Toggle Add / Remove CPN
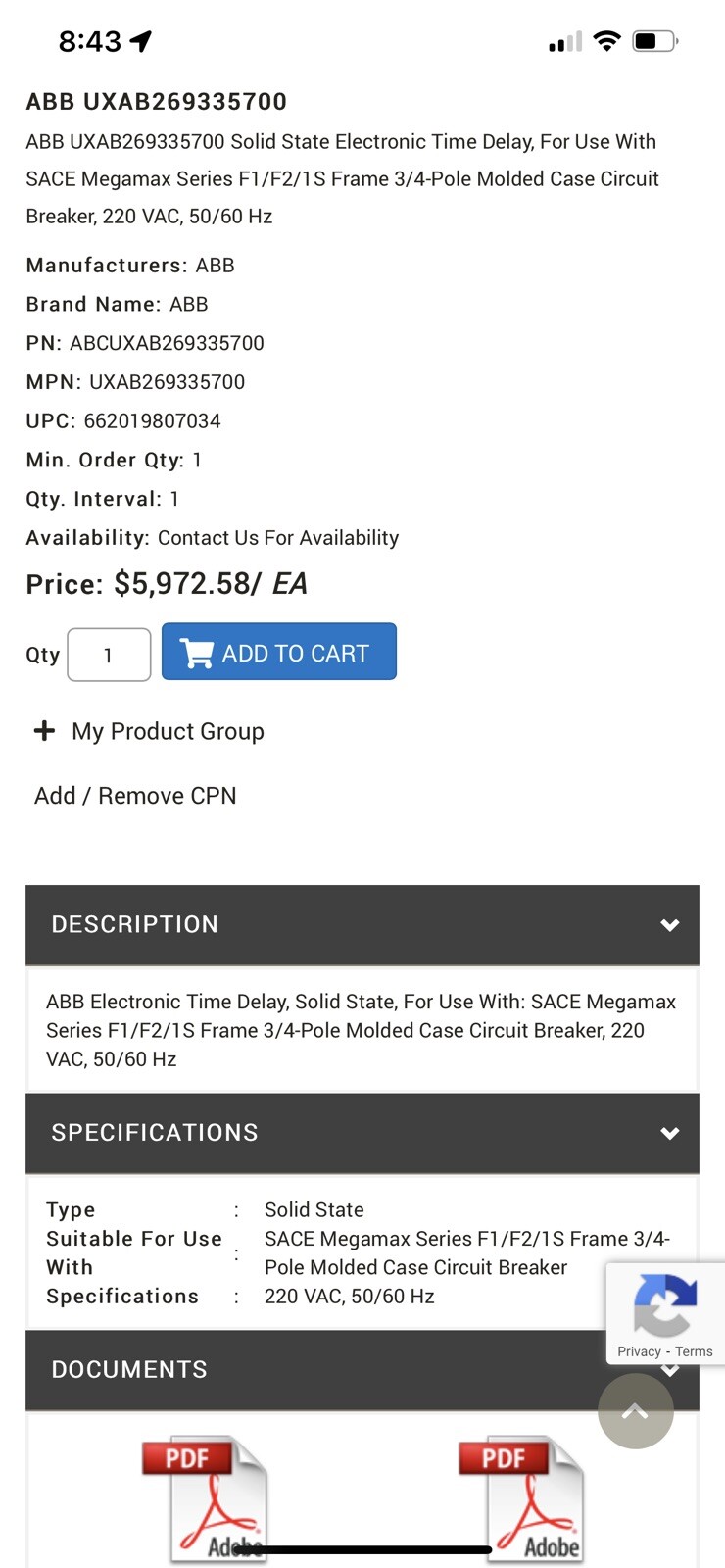Screen dimensions: 725x1568 click(x=134, y=795)
